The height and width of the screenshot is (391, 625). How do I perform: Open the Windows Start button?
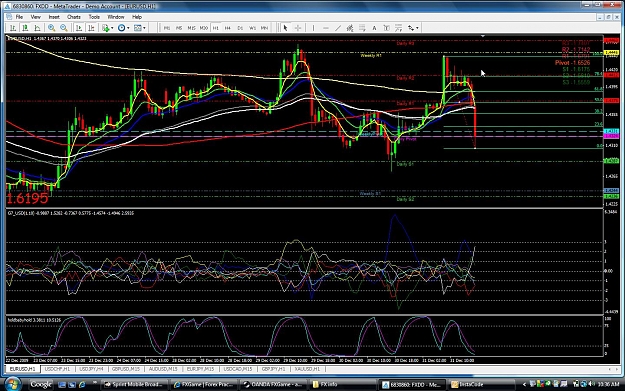click(12, 384)
